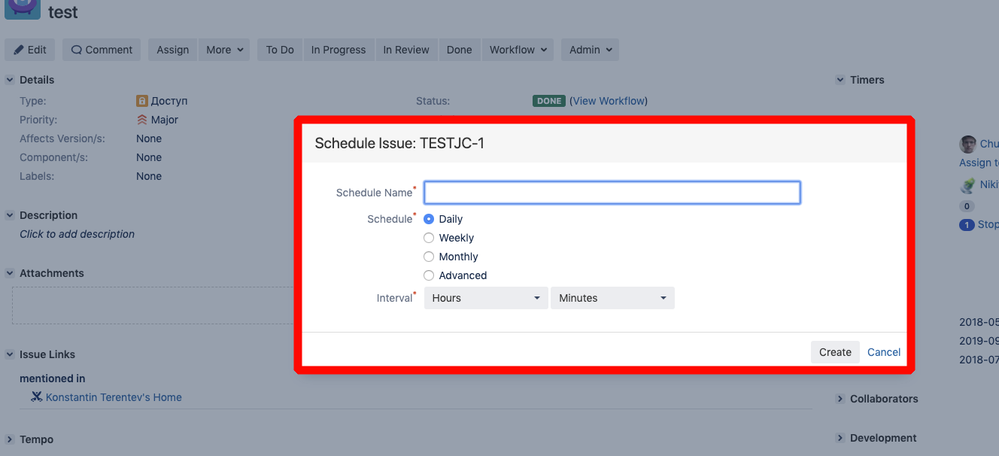
Task: Collapse the Timers section
Action: 840,80
